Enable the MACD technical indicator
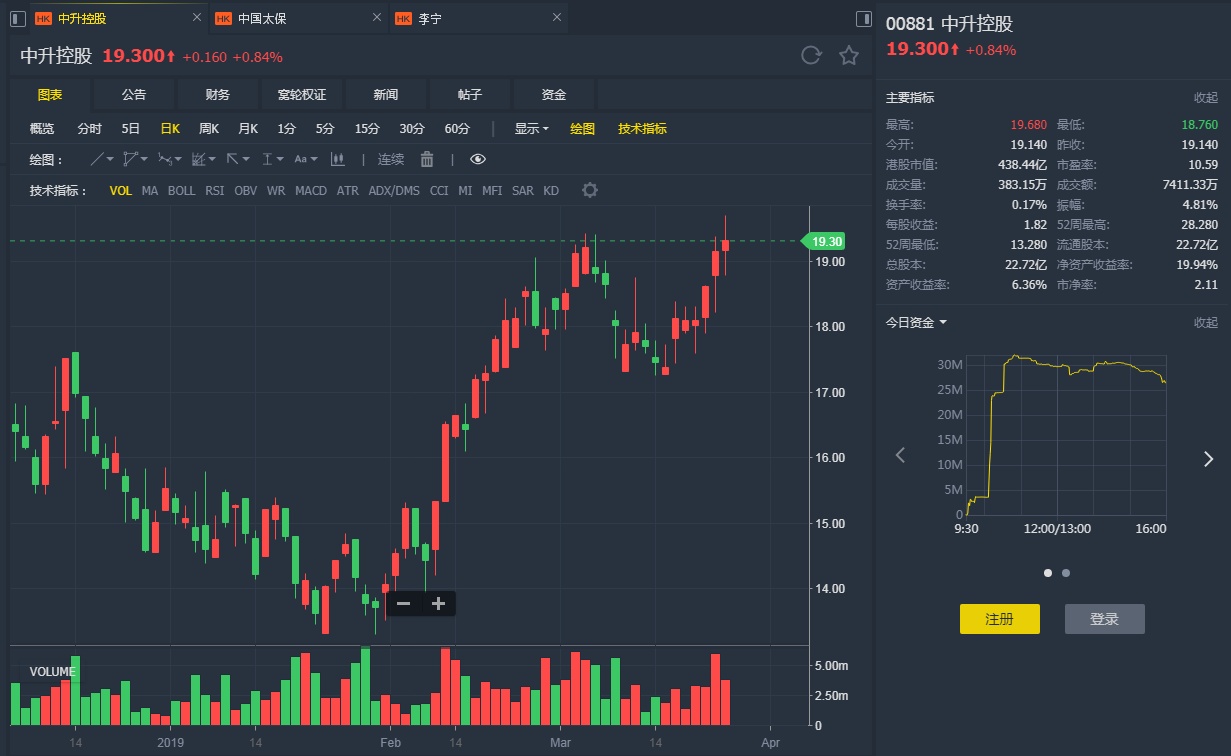 (311, 190)
